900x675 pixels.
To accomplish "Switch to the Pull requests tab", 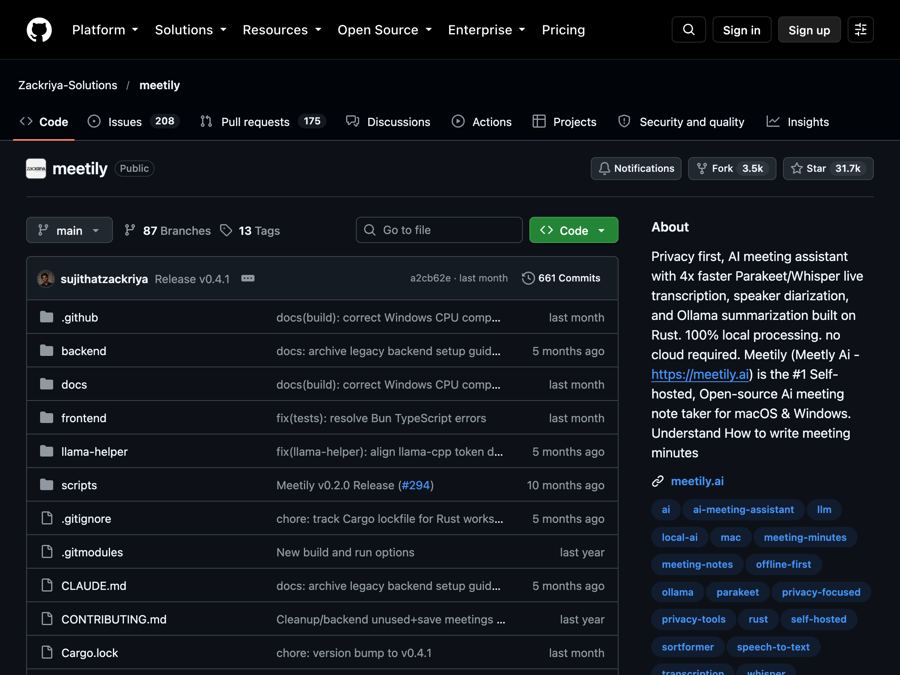I will (x=262, y=122).
